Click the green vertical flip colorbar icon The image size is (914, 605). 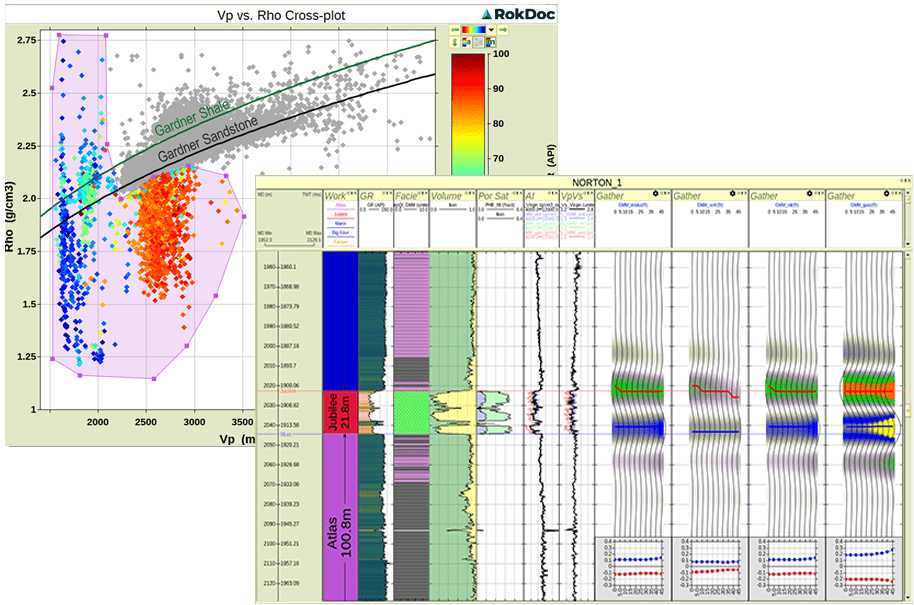(455, 42)
